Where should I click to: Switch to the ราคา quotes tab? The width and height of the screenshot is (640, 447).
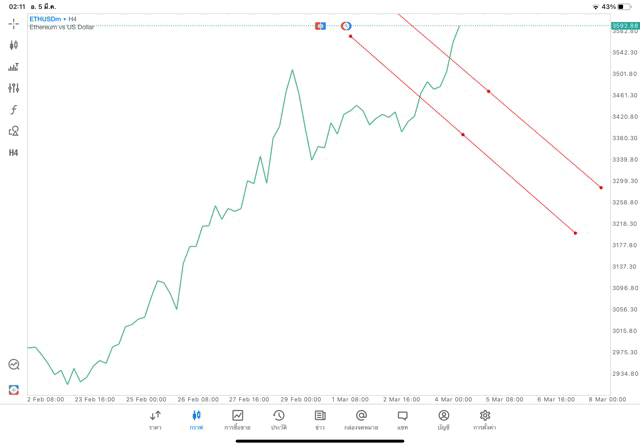point(155,419)
